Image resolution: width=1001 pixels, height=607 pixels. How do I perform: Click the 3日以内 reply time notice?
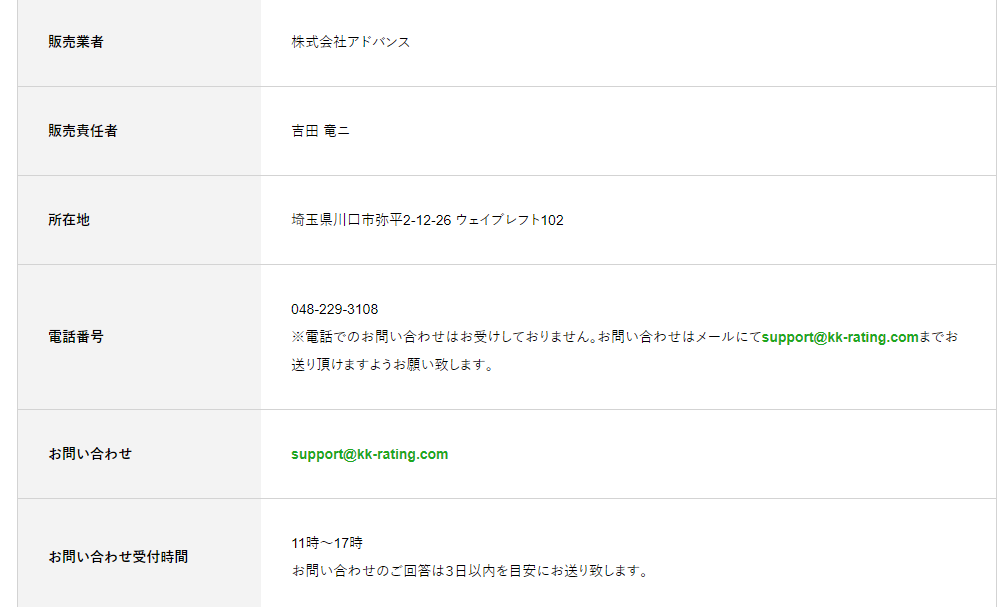tap(470, 571)
